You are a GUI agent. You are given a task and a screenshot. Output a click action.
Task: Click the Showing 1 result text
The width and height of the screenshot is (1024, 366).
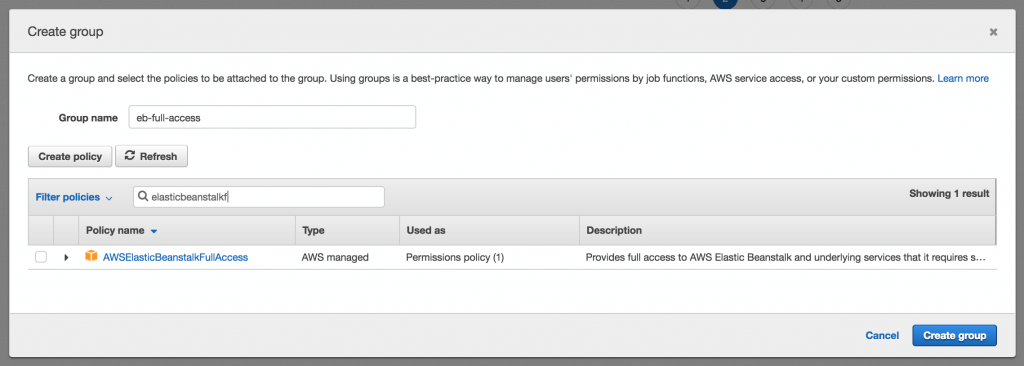(949, 193)
